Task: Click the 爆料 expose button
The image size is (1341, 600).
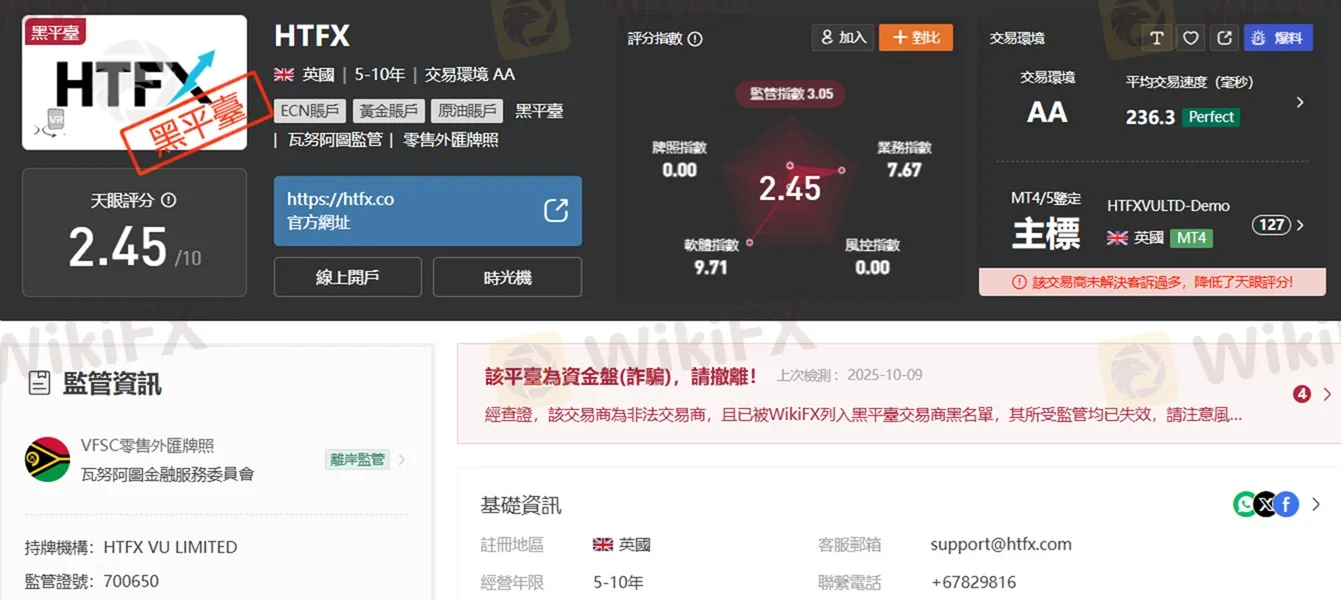Action: tap(1278, 38)
